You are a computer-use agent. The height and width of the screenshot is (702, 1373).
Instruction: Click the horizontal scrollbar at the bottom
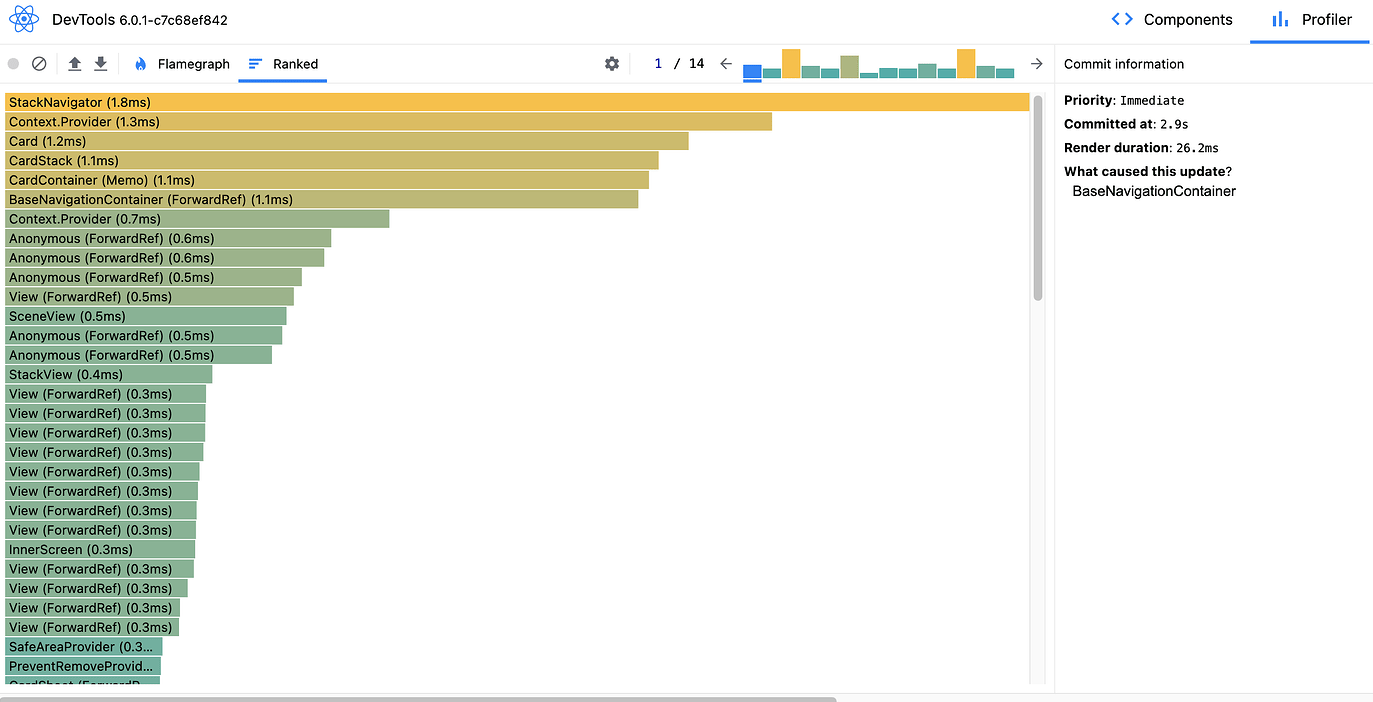coord(420,695)
